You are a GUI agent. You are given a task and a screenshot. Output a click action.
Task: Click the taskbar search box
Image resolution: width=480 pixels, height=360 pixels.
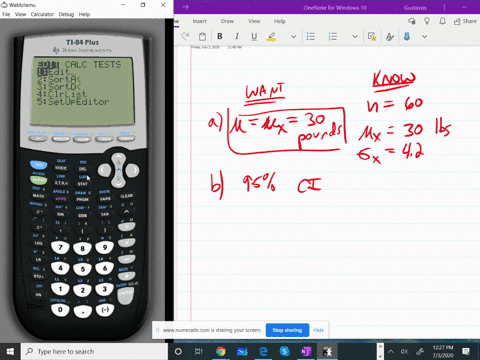(x=94, y=352)
